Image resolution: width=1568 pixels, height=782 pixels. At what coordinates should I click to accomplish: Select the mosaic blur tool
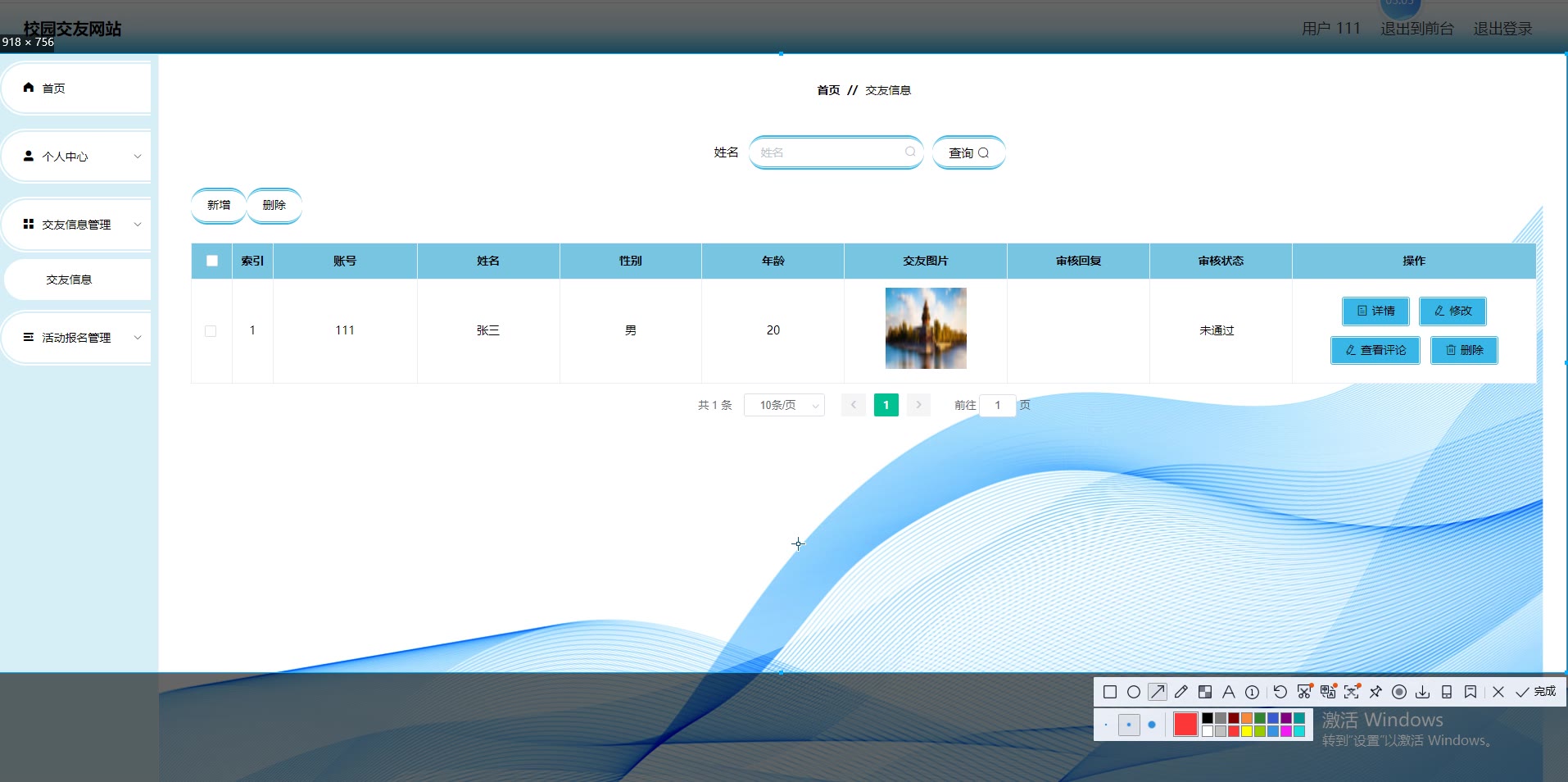[x=1205, y=692]
